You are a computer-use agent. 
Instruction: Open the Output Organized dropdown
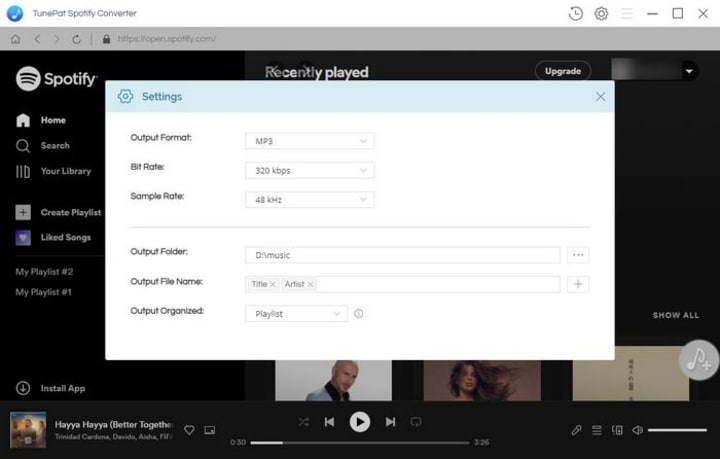click(x=296, y=314)
